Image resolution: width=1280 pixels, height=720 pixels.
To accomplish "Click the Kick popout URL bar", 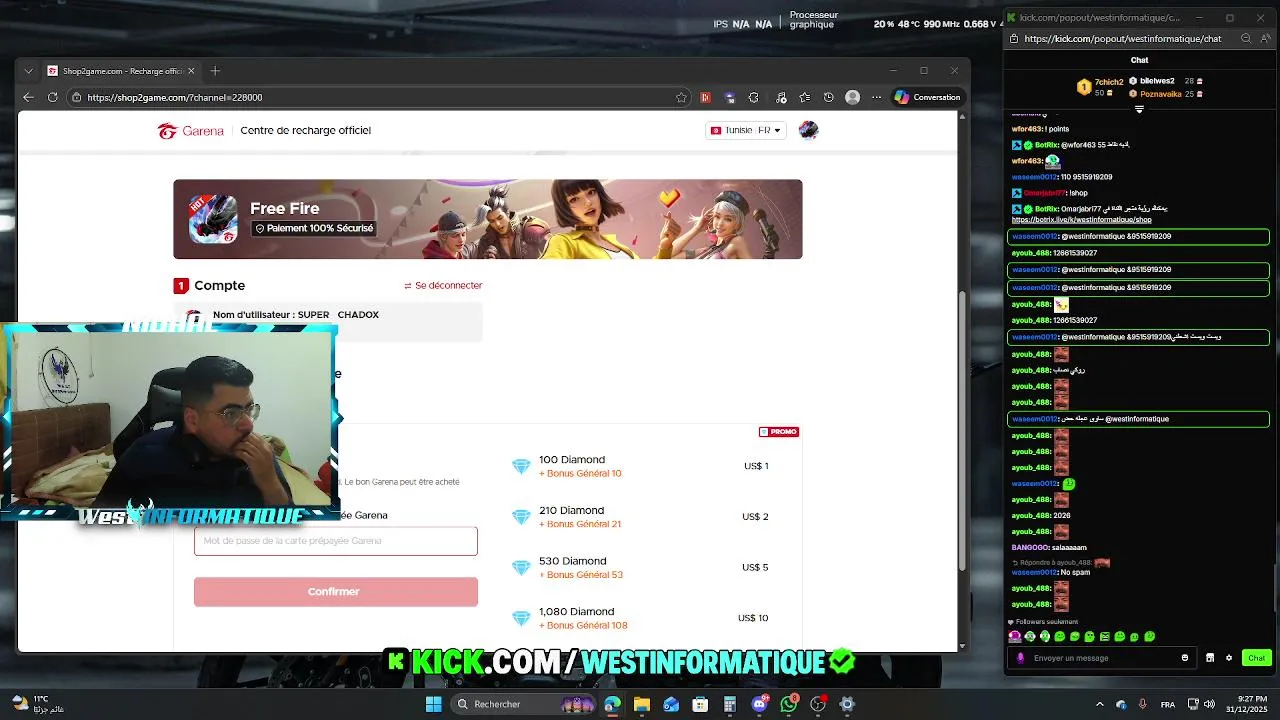I will coord(1123,39).
